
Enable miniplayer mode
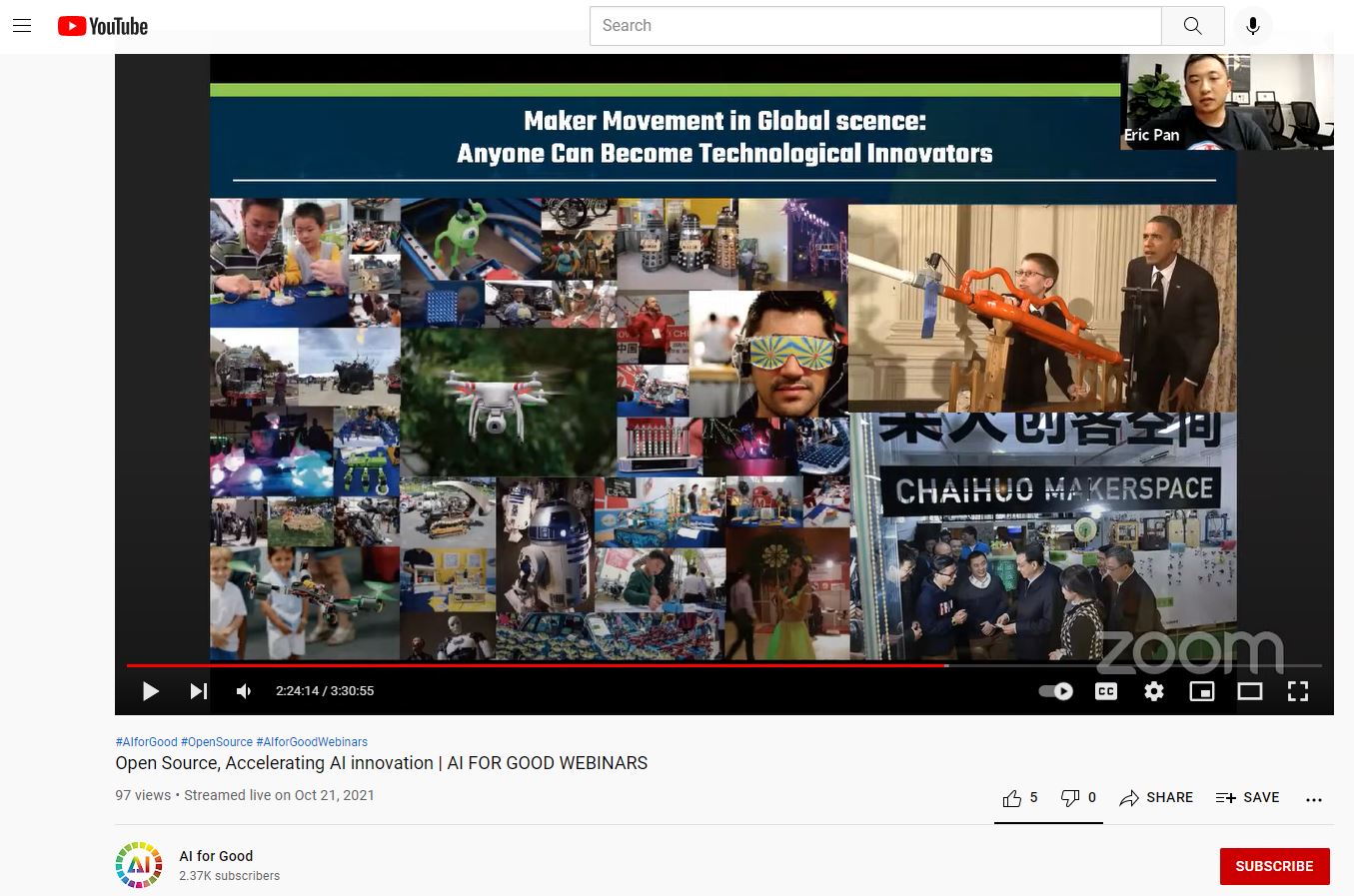tap(1202, 691)
